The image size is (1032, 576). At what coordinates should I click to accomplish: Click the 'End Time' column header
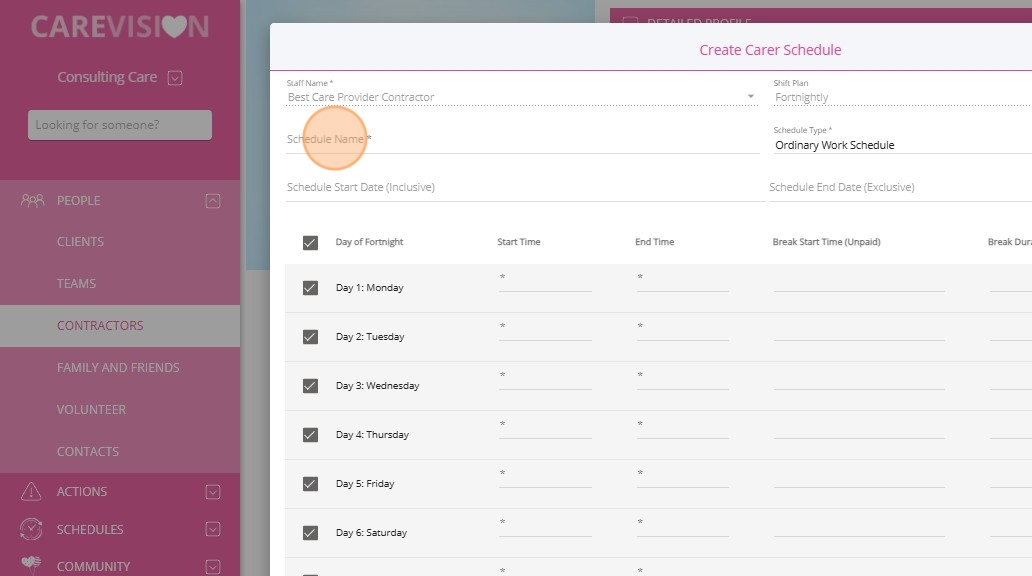pos(654,242)
